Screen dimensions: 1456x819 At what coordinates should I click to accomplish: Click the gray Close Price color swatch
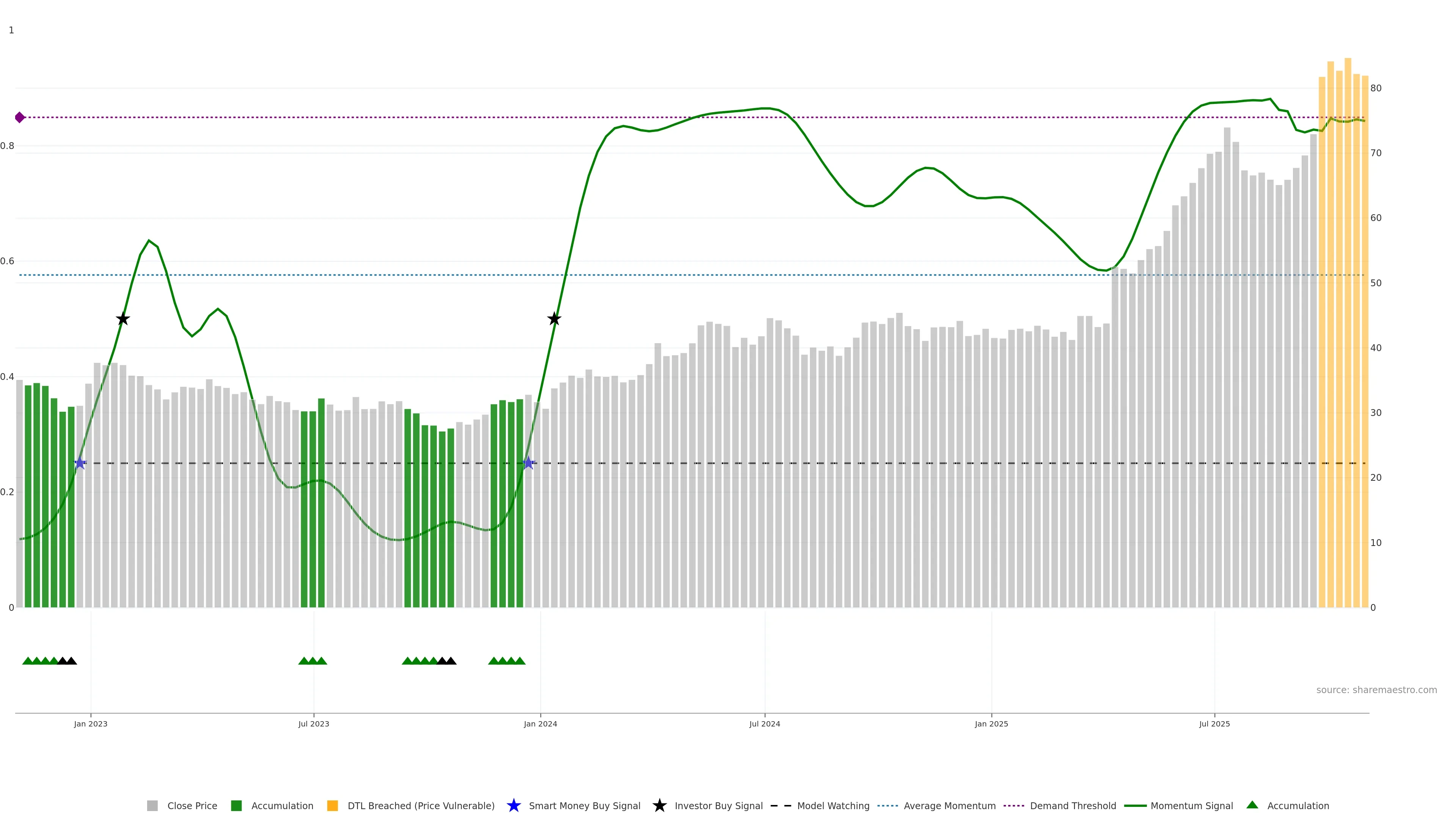click(152, 806)
